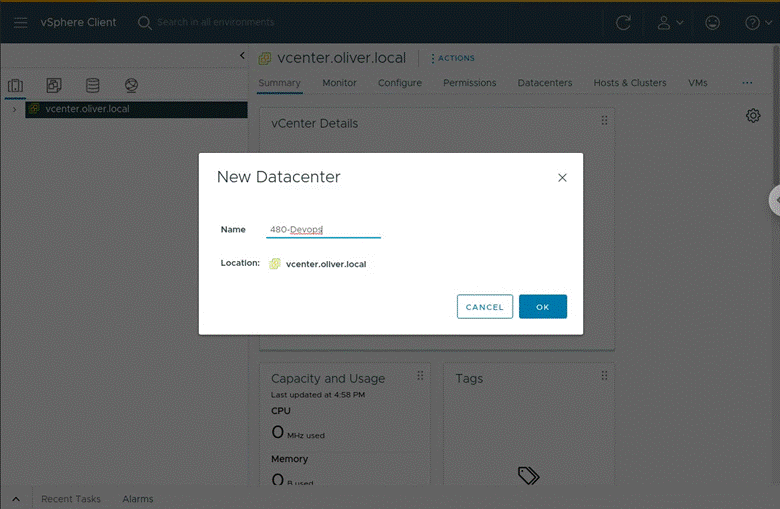
Task: Click the tag icon in Tags card
Action: pos(528,475)
